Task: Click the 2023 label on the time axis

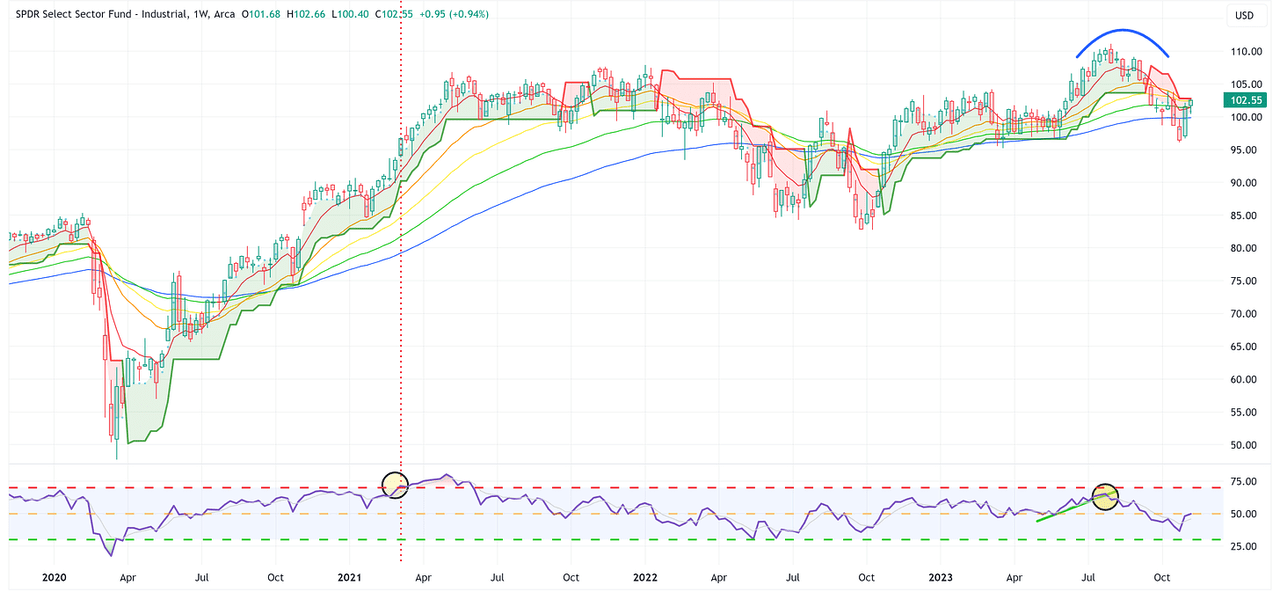Action: click(941, 577)
